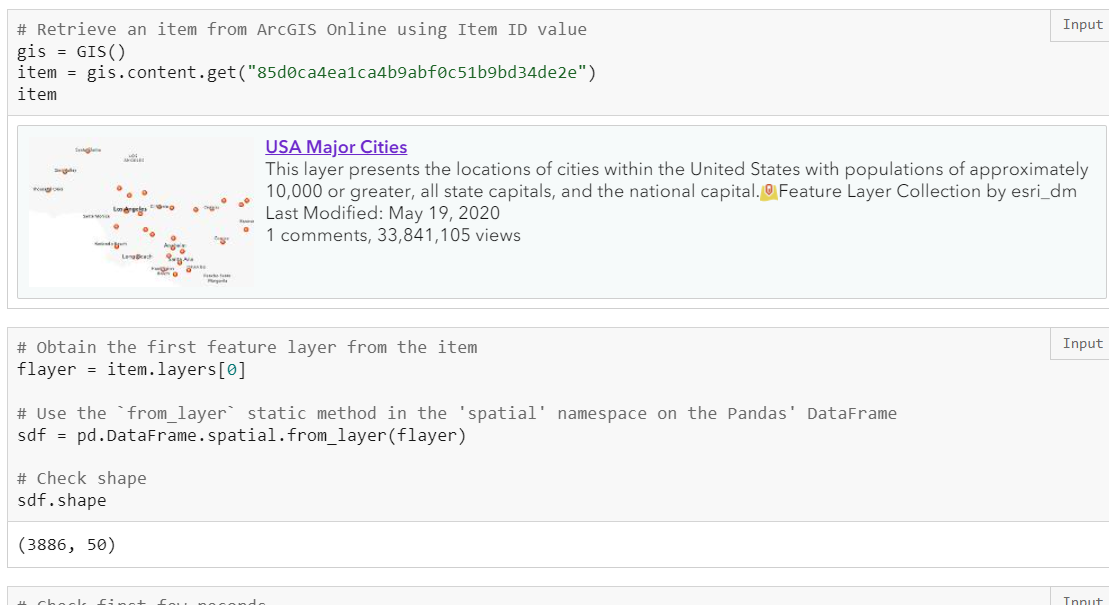Viewport: 1109px width, 605px height.
Task: Click the Input label of the flayer cell
Action: pos(1082,344)
